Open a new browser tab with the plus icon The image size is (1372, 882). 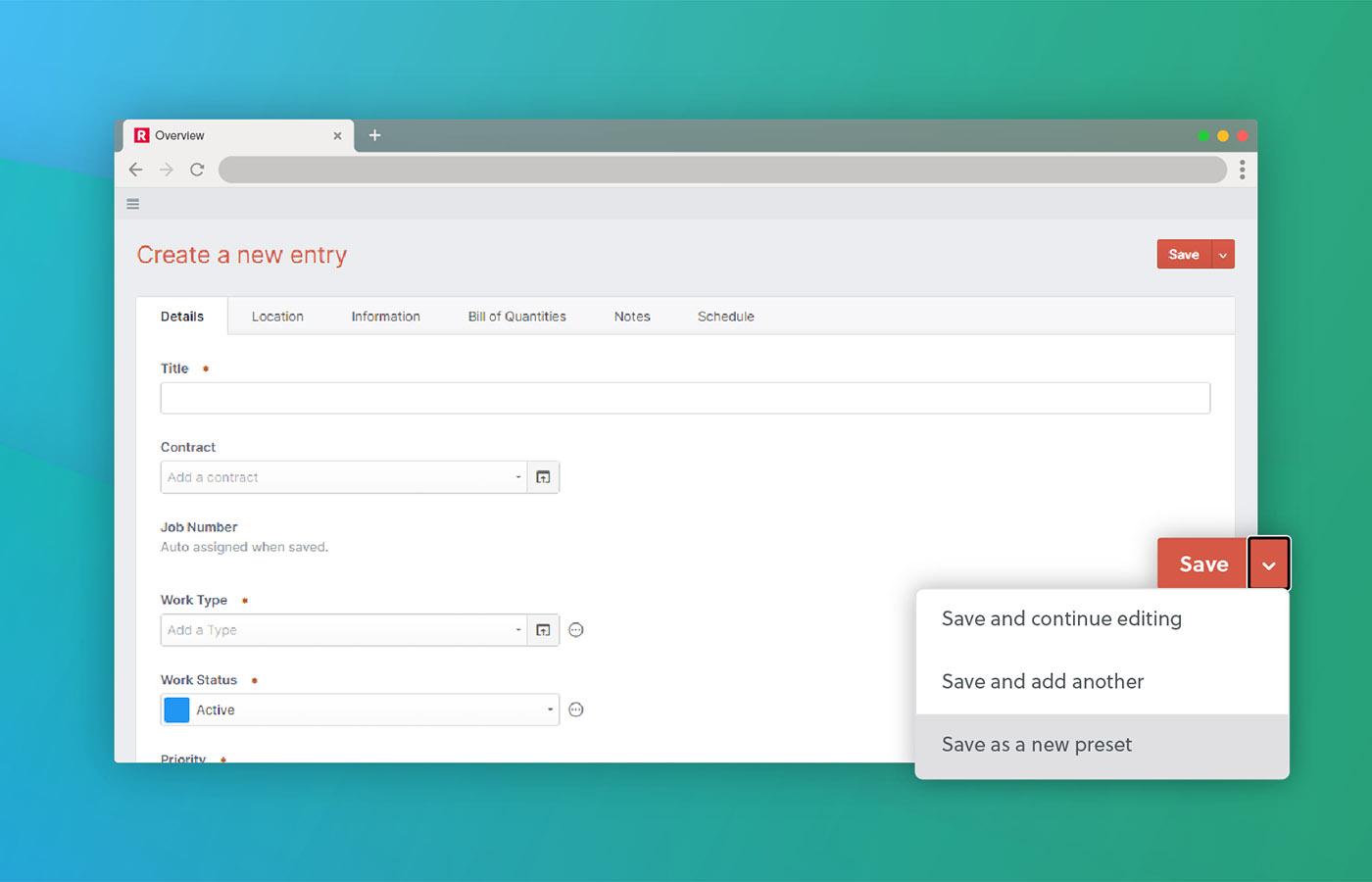pyautogui.click(x=375, y=135)
